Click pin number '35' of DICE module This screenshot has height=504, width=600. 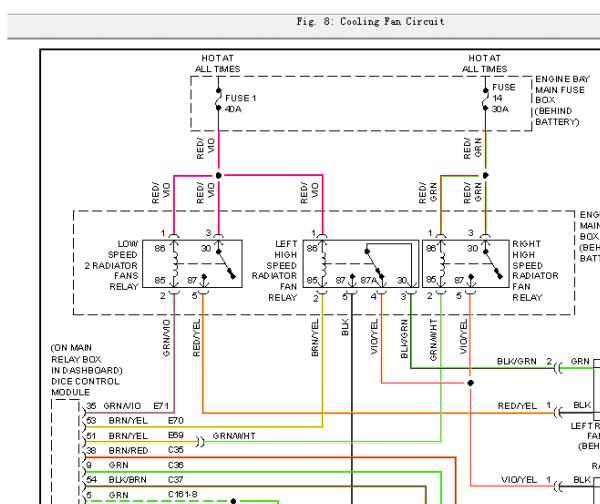coord(91,406)
